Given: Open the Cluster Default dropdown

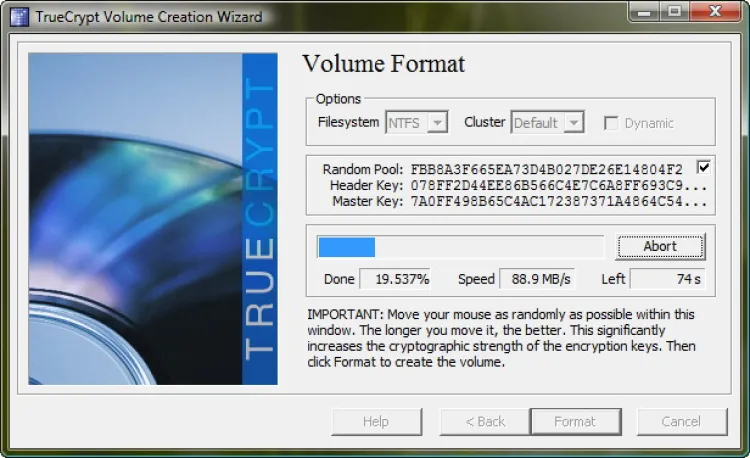Looking at the screenshot, I should (x=547, y=123).
